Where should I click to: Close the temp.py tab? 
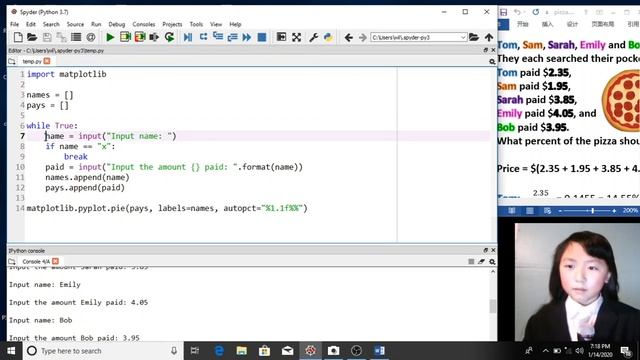click(47, 61)
